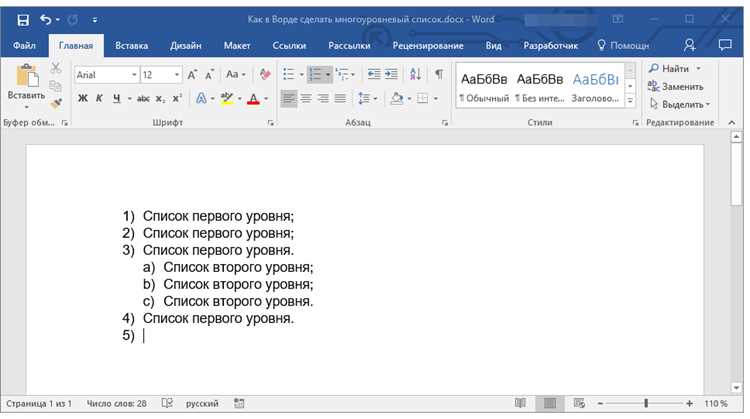Image resolution: width=750 pixels, height=419 pixels.
Task: Apply the Заголовок style from gallery
Action: [596, 87]
